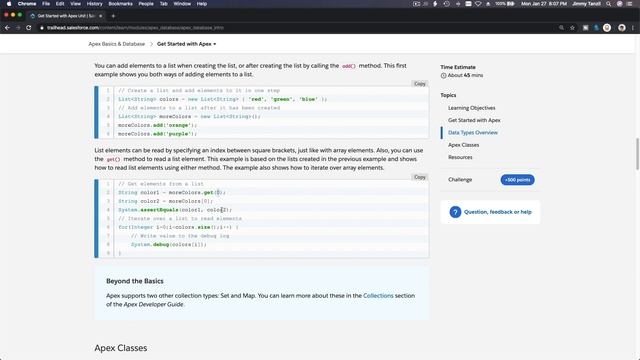Open the Chrome menu in menu bar

click(x=27, y=4)
